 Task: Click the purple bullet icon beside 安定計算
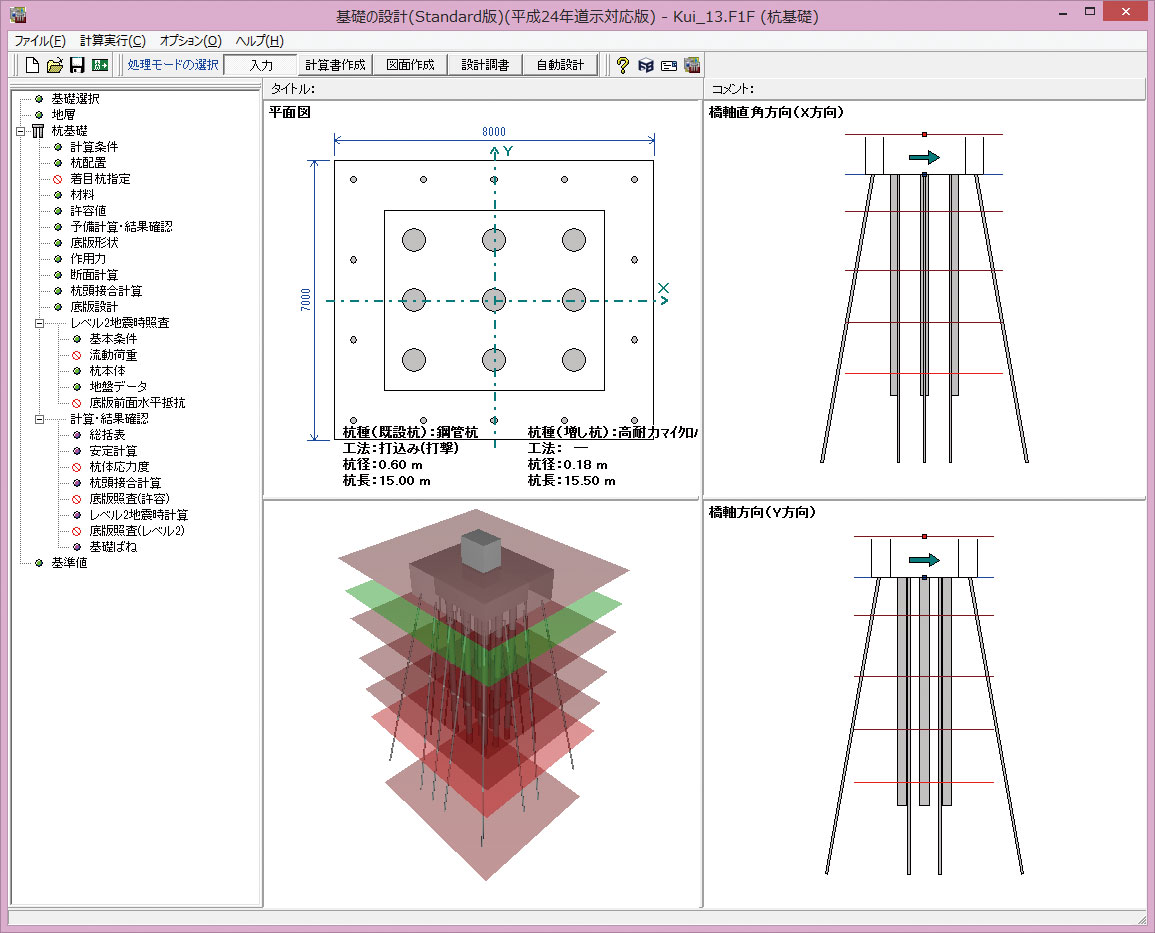[77, 451]
